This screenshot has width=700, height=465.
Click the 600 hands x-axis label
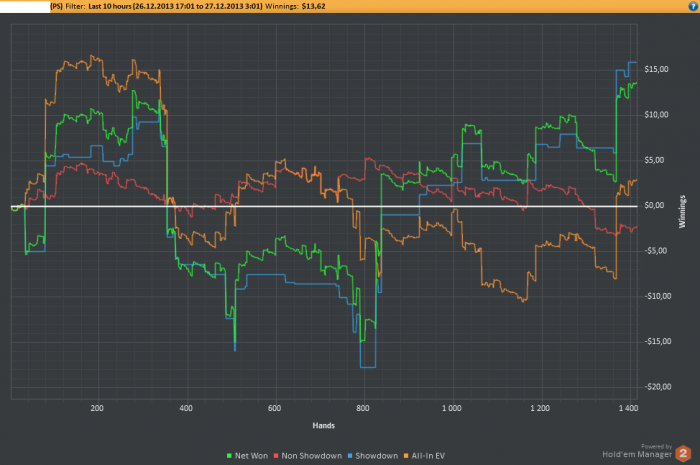(x=275, y=408)
